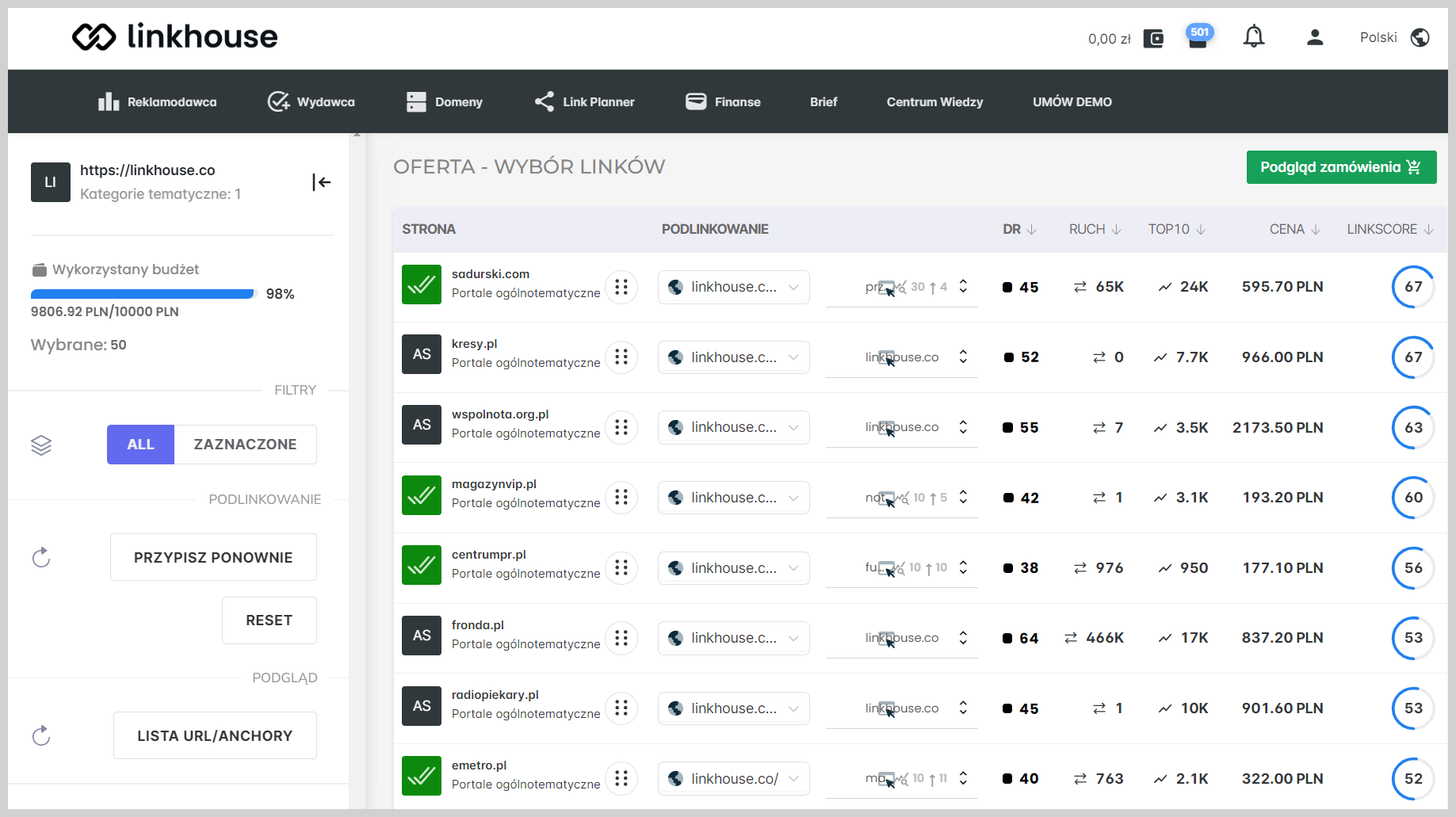Deselect the sadurski.com green checkmark
Screen dimensions: 1456x817
click(x=422, y=284)
